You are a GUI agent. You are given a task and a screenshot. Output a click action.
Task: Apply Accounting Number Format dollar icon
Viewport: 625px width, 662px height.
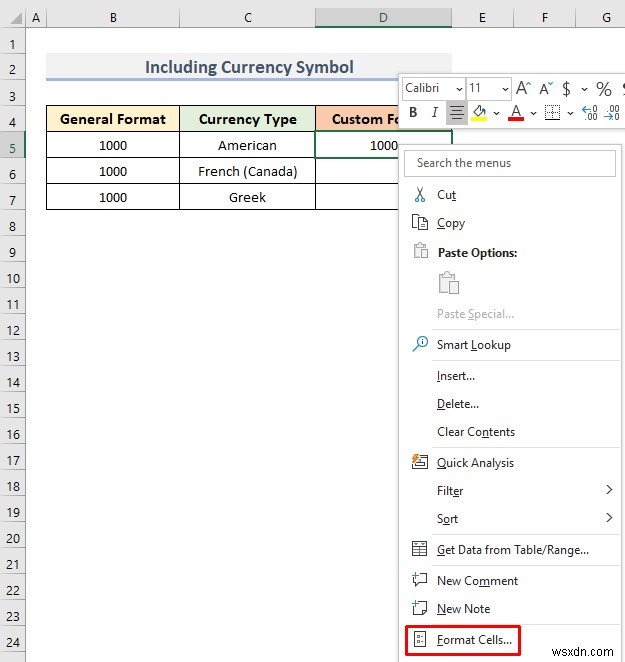click(566, 89)
